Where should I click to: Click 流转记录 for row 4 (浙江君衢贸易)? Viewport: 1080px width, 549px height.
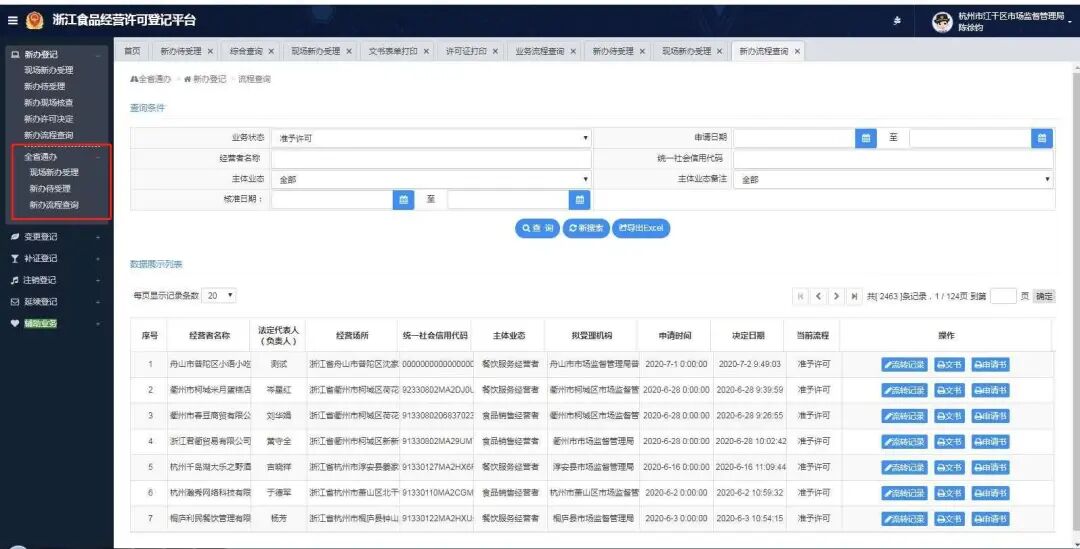click(904, 442)
